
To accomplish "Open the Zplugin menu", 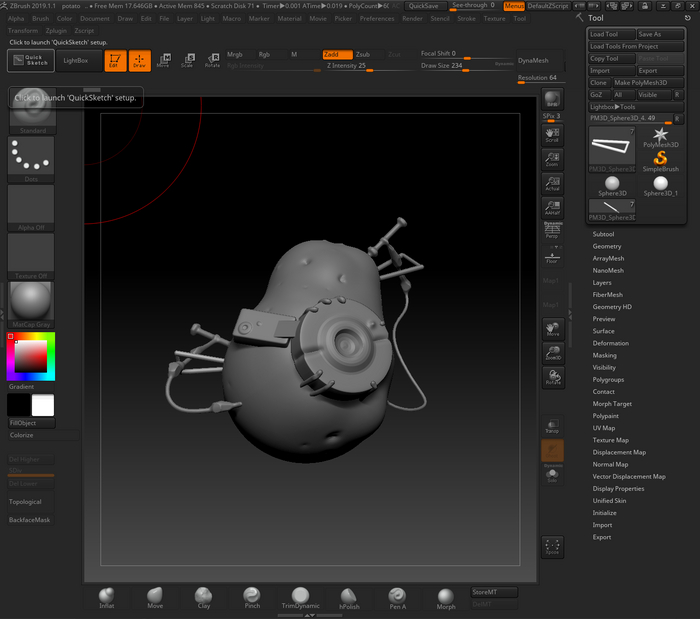I will click(56, 30).
